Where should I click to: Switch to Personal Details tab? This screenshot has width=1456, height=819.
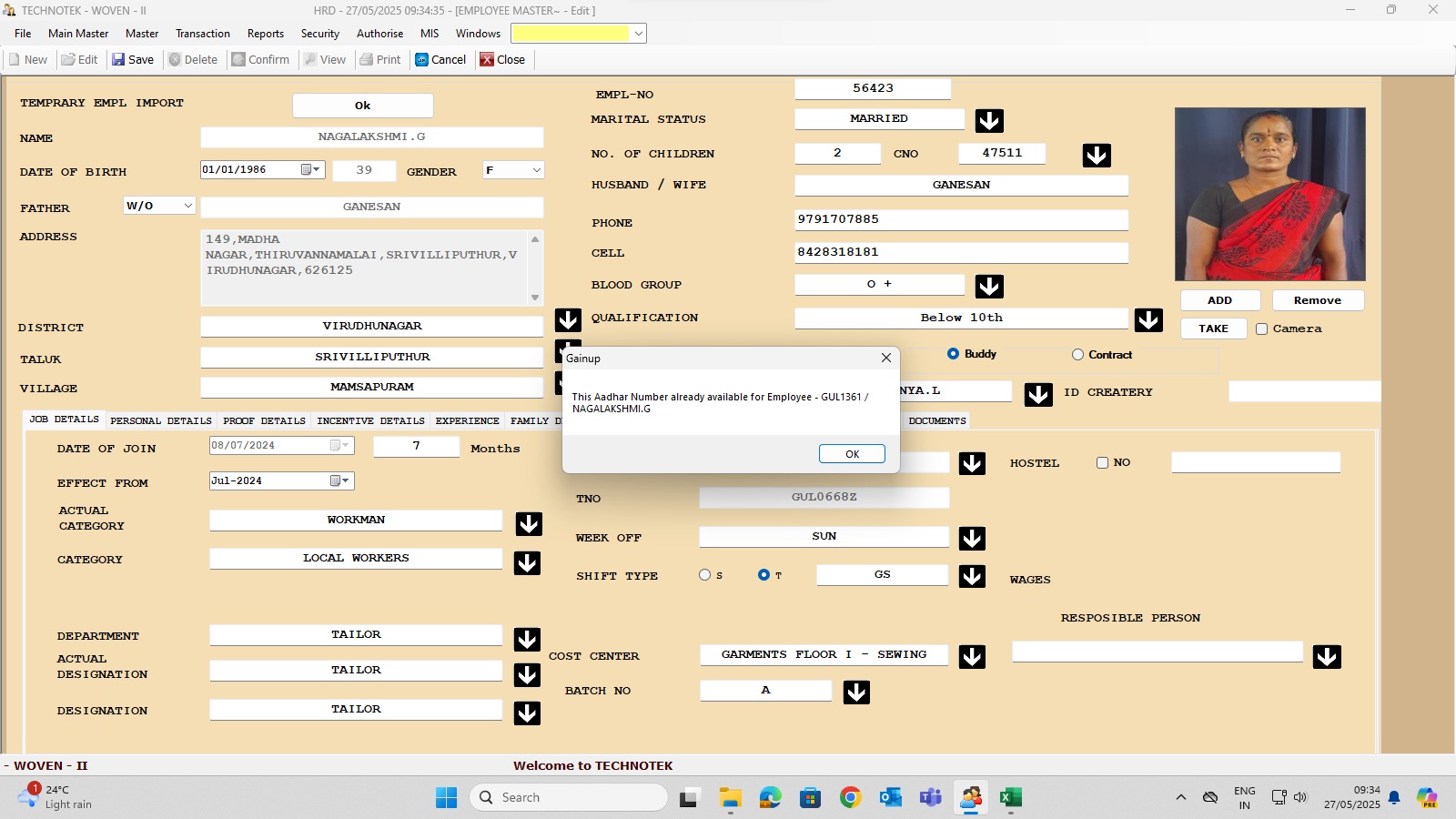click(x=160, y=421)
